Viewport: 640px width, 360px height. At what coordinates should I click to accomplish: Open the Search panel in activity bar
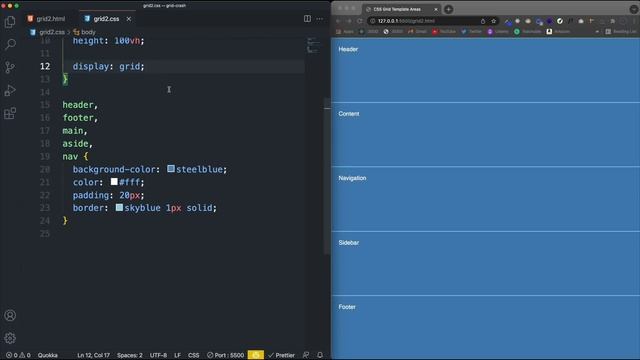(x=10, y=44)
